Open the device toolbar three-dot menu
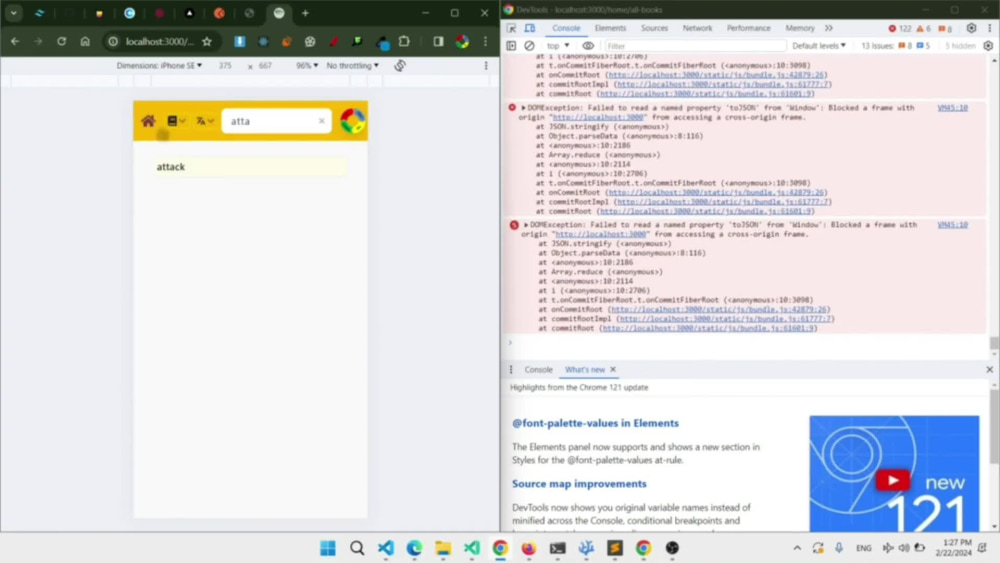 pos(486,66)
